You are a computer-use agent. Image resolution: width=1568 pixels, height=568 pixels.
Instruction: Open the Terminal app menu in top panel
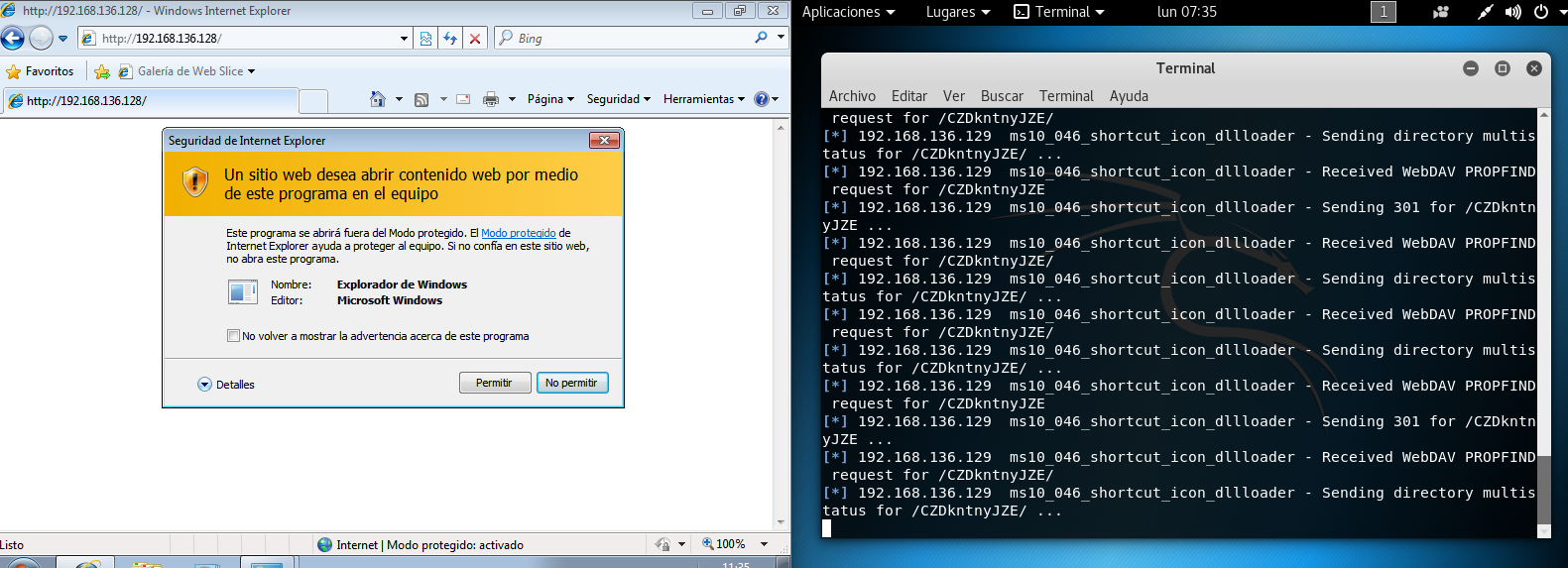pyautogui.click(x=1059, y=12)
